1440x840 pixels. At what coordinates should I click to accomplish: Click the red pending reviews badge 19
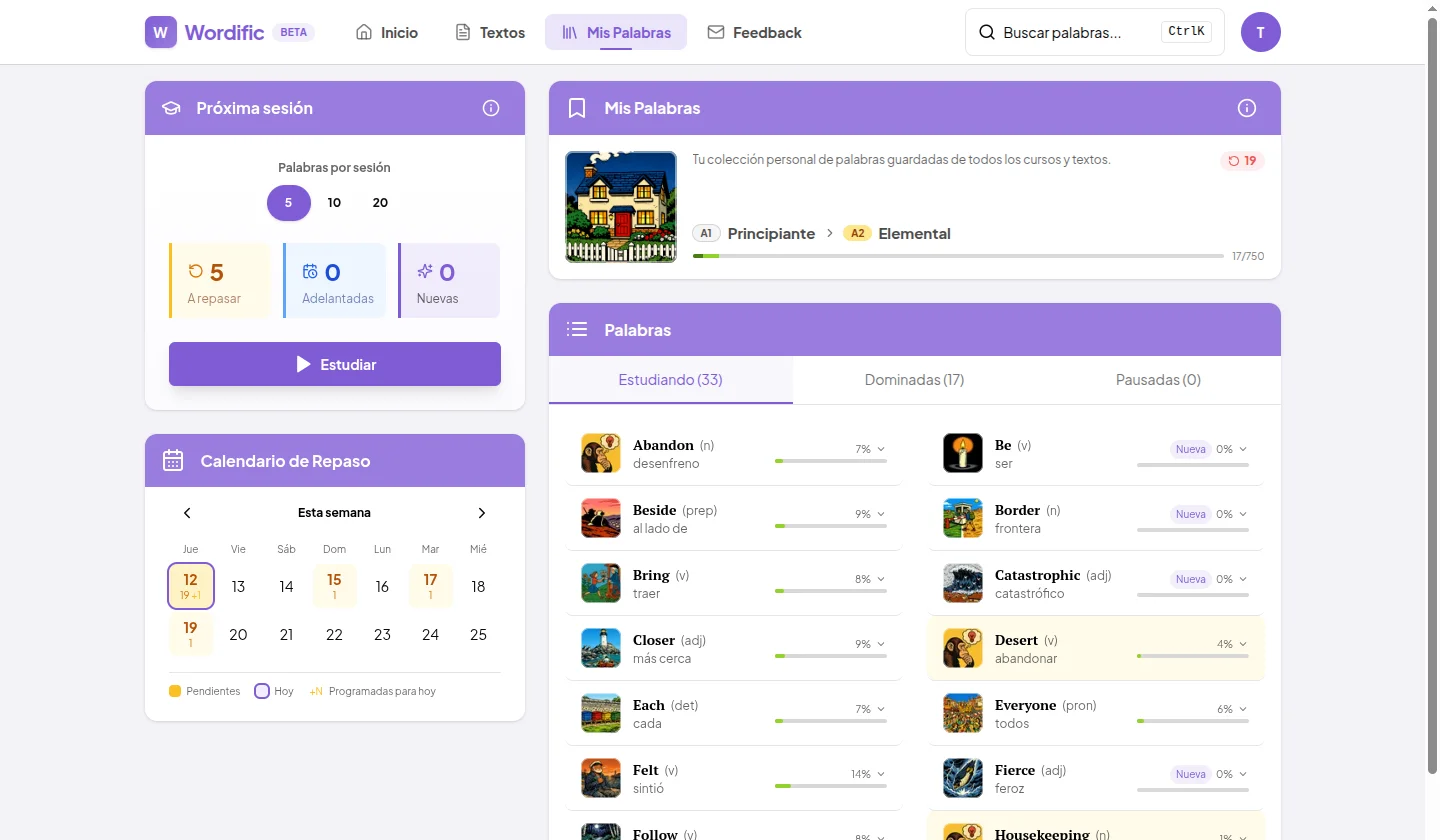[x=1242, y=161]
